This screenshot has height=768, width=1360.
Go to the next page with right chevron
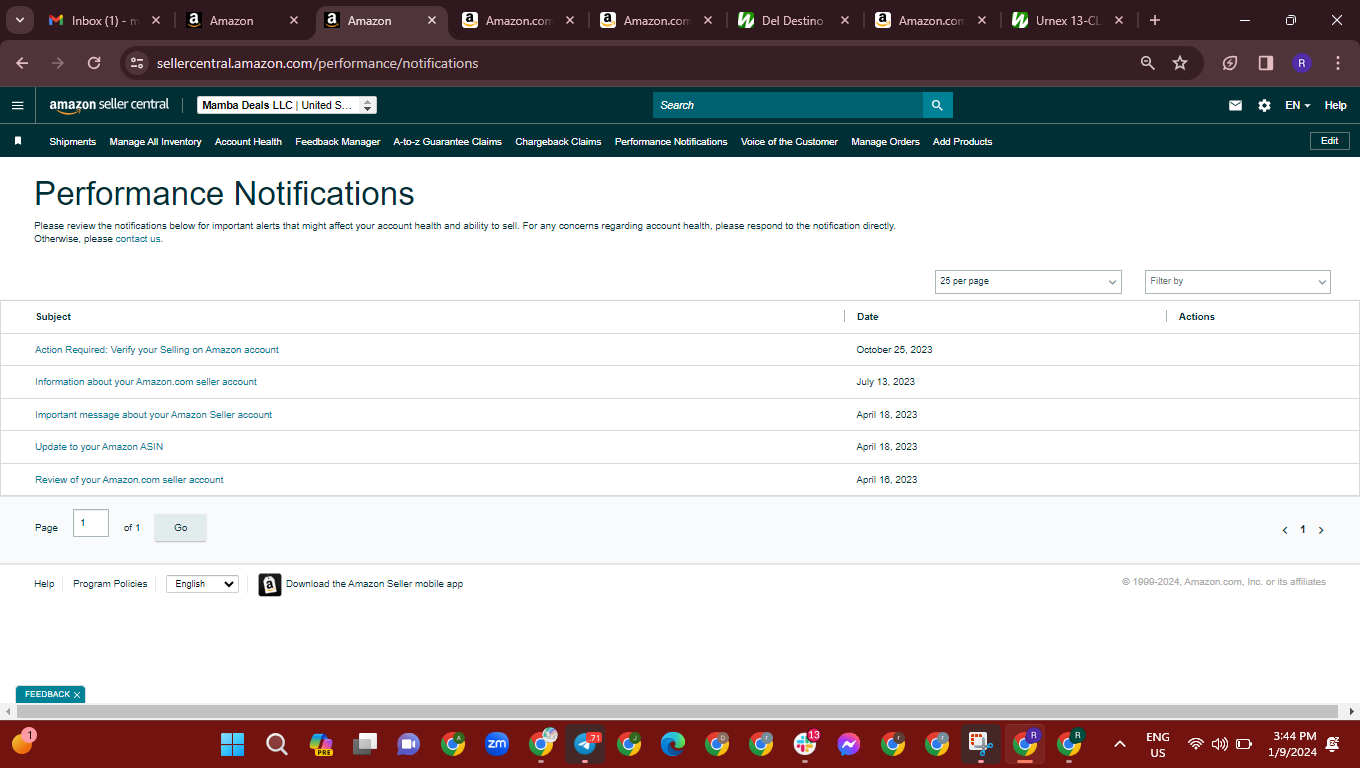pos(1321,530)
